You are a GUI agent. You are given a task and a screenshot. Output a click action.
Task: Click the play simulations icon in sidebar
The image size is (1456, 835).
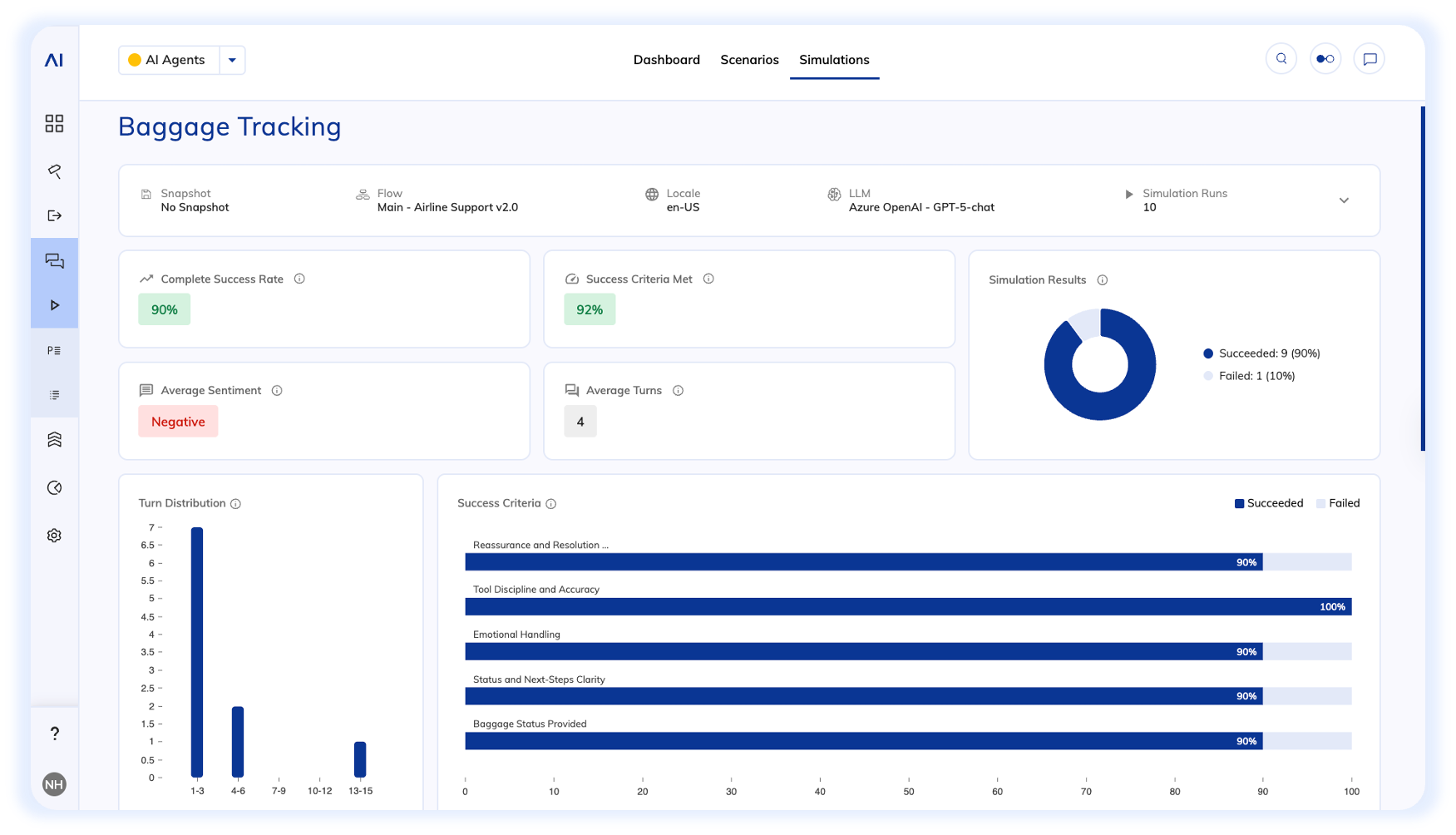(54, 305)
